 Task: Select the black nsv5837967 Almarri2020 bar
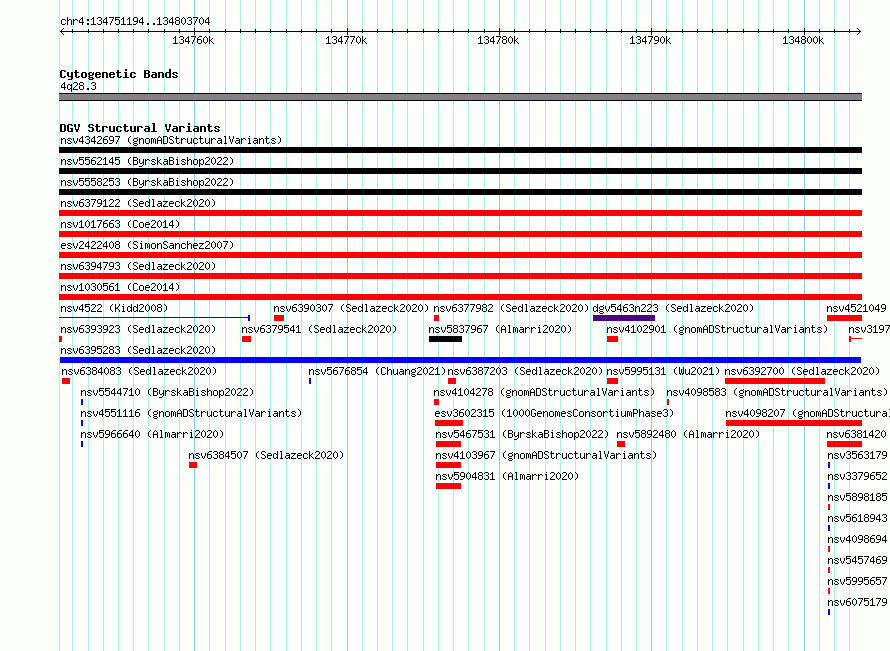click(446, 339)
